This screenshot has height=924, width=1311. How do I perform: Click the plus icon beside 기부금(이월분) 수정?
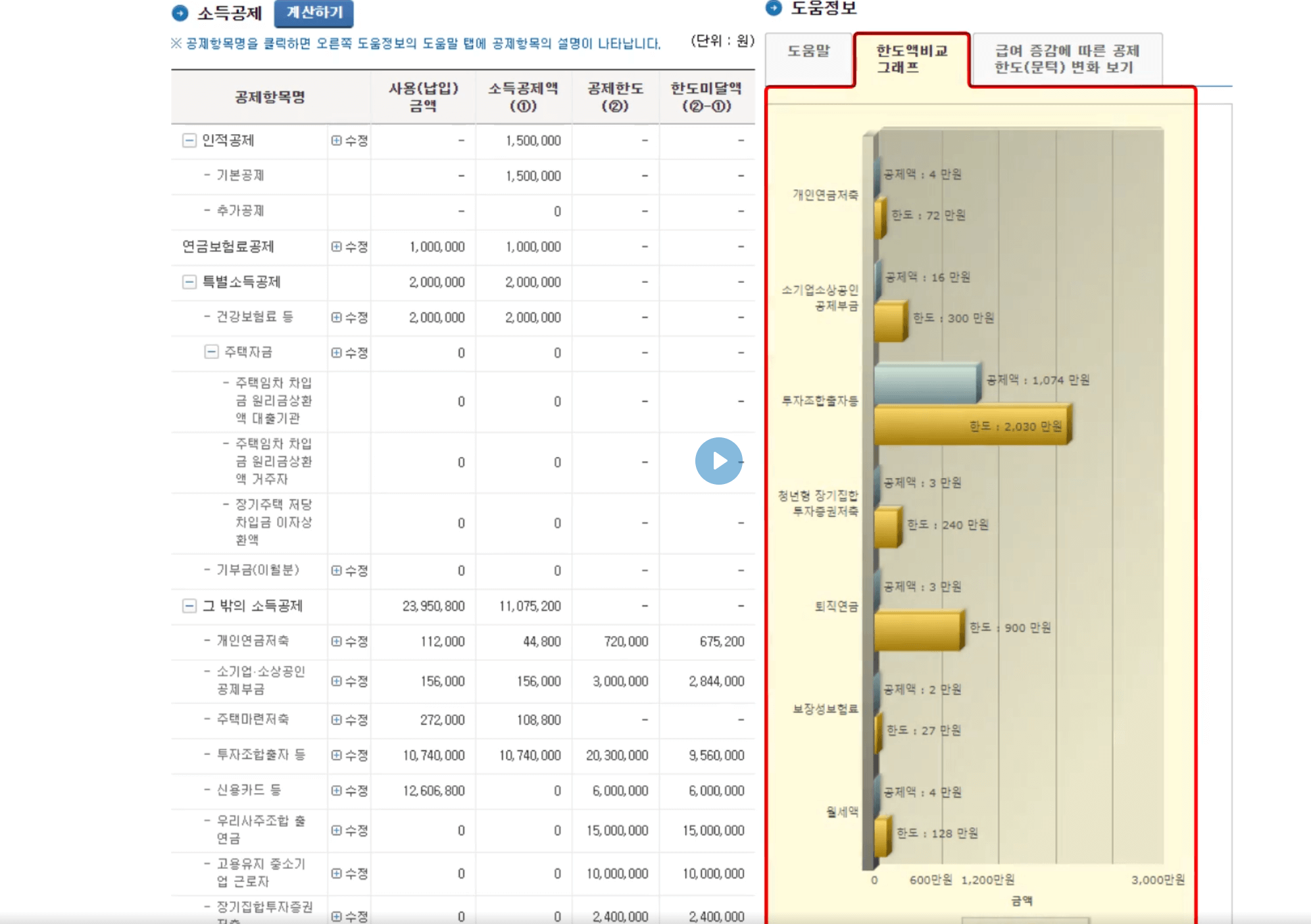coord(335,570)
